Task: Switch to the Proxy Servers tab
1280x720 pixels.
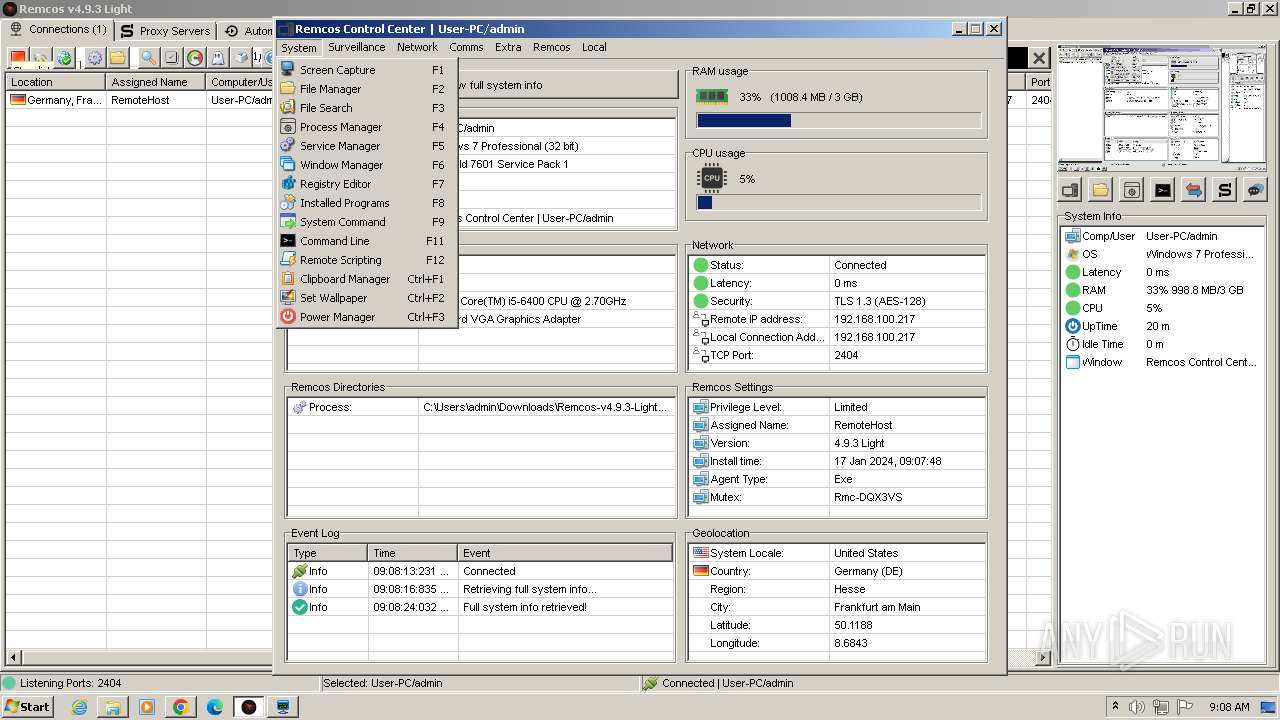Action: click(165, 31)
